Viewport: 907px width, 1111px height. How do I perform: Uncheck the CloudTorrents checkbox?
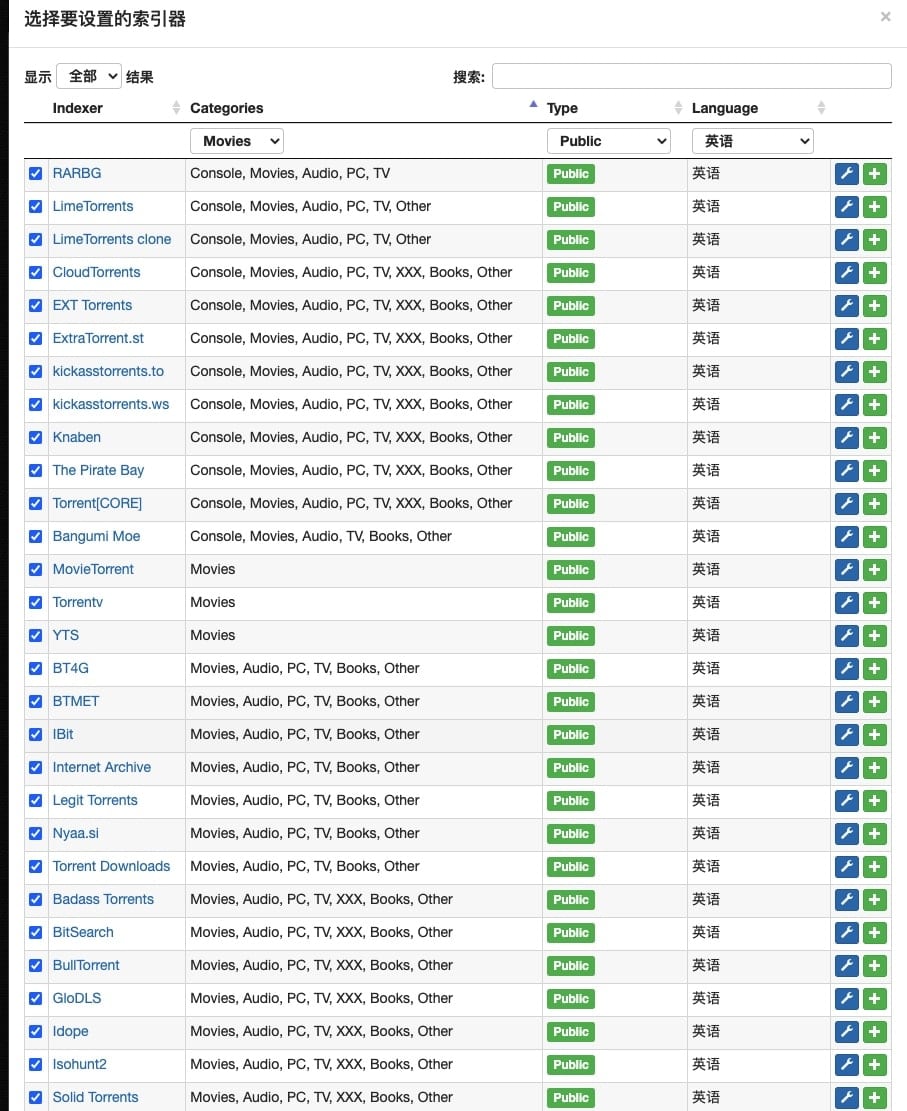(35, 272)
